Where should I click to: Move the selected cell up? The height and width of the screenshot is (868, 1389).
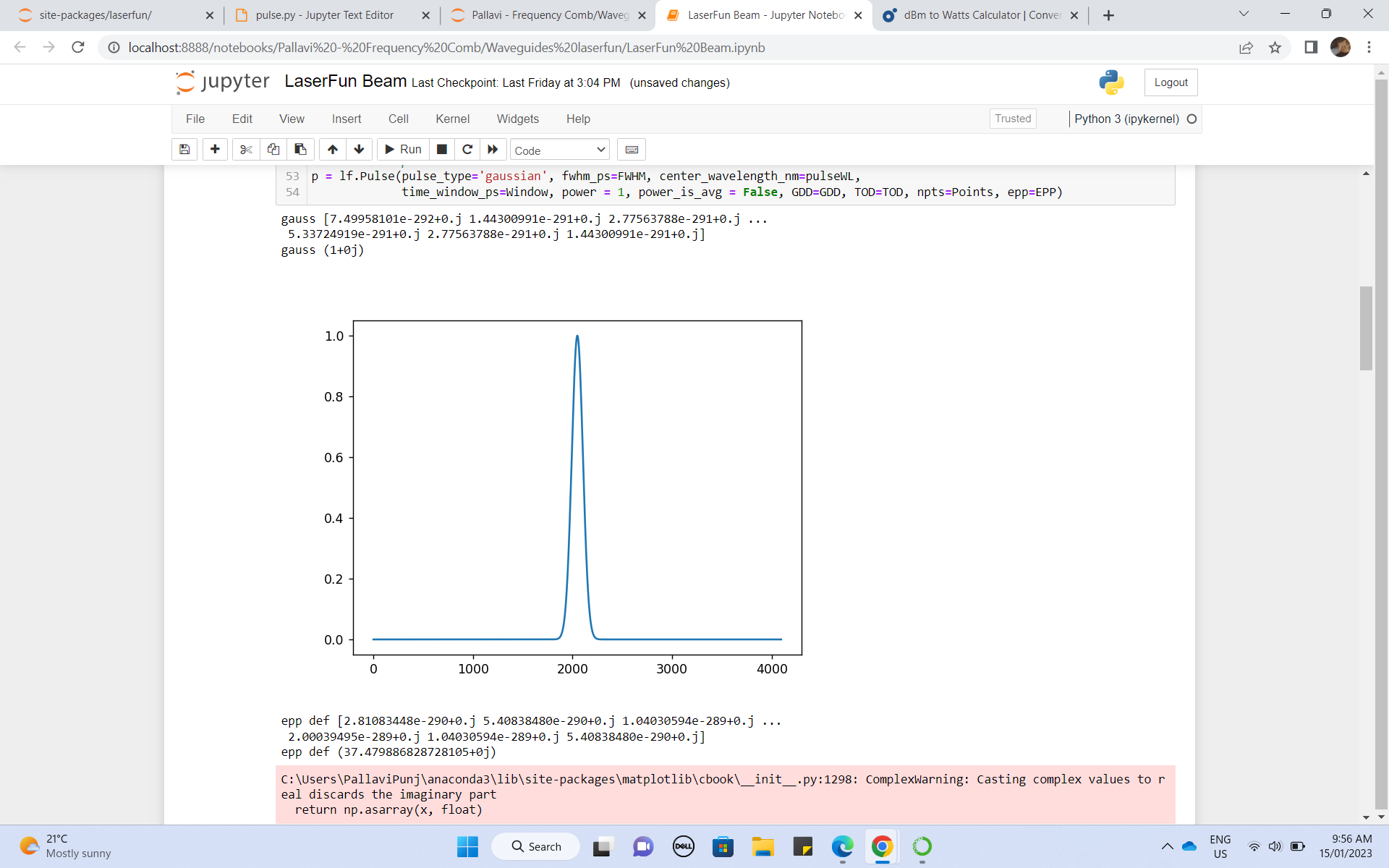coord(332,149)
